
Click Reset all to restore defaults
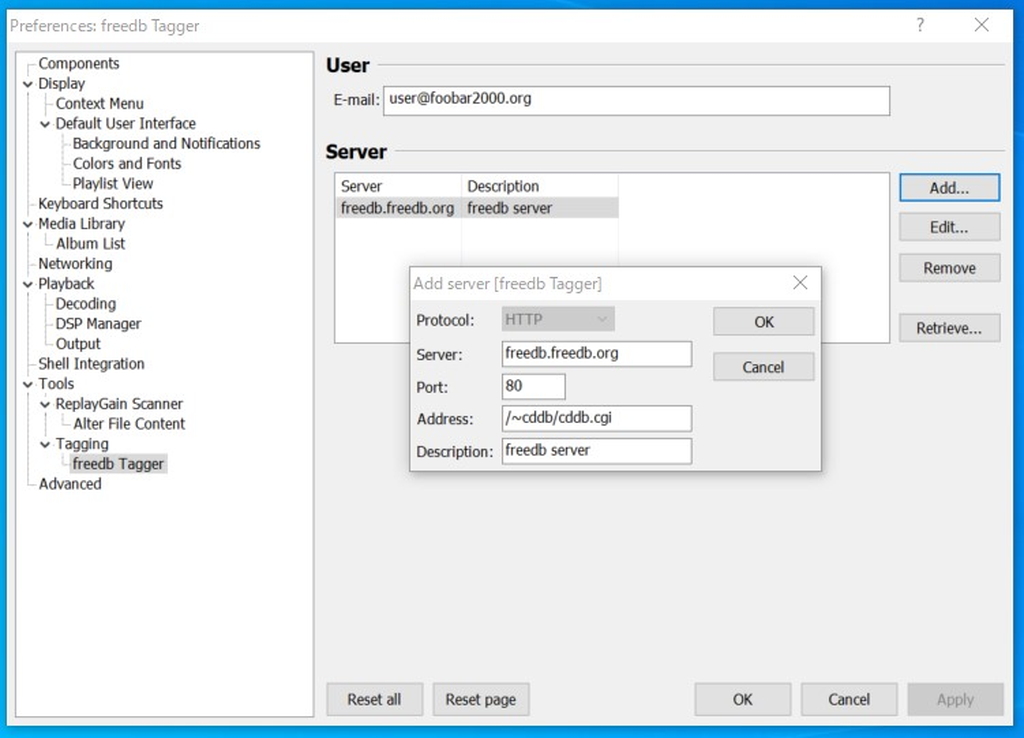point(374,699)
